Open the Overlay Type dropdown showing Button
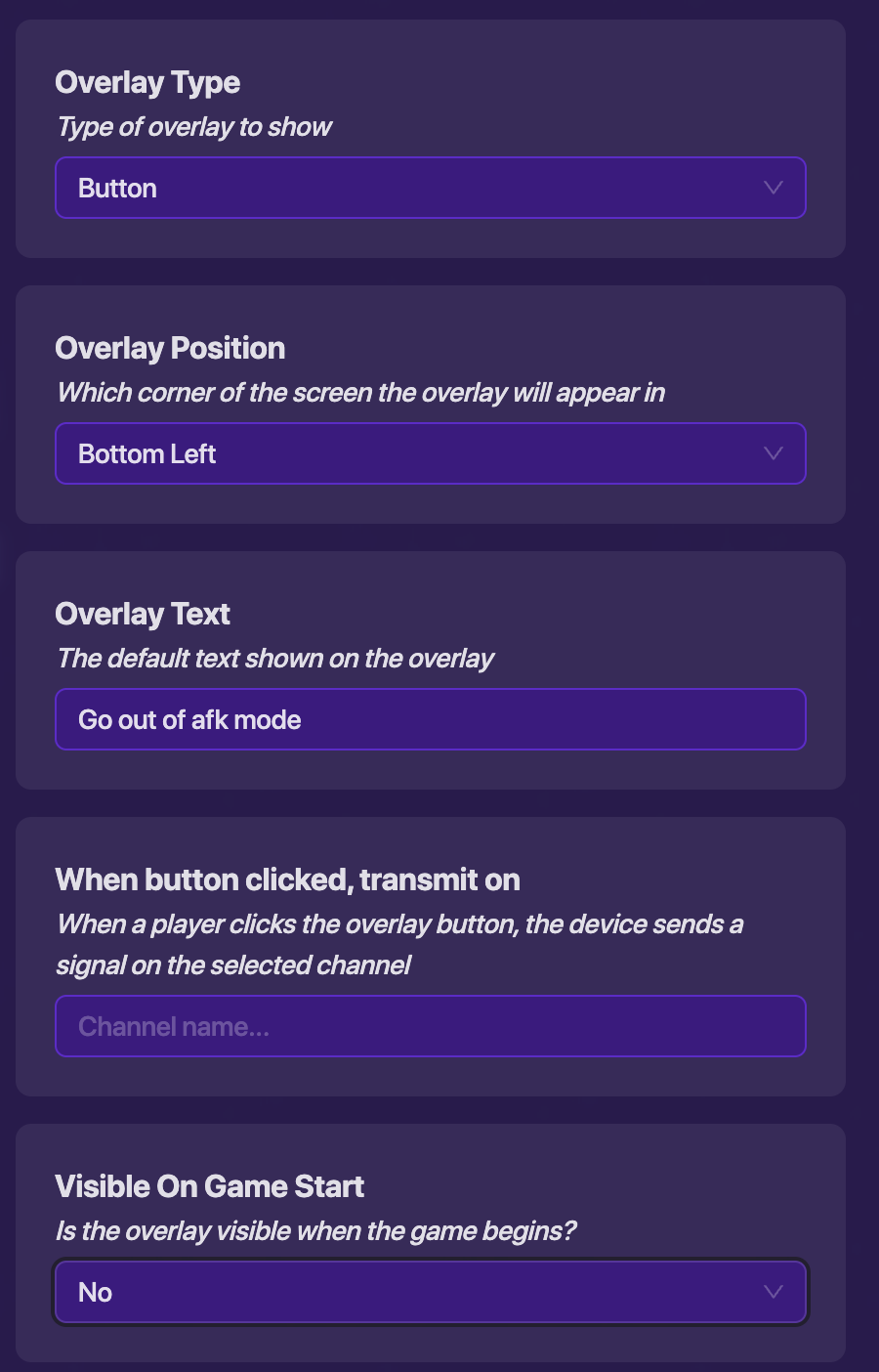 [x=430, y=188]
